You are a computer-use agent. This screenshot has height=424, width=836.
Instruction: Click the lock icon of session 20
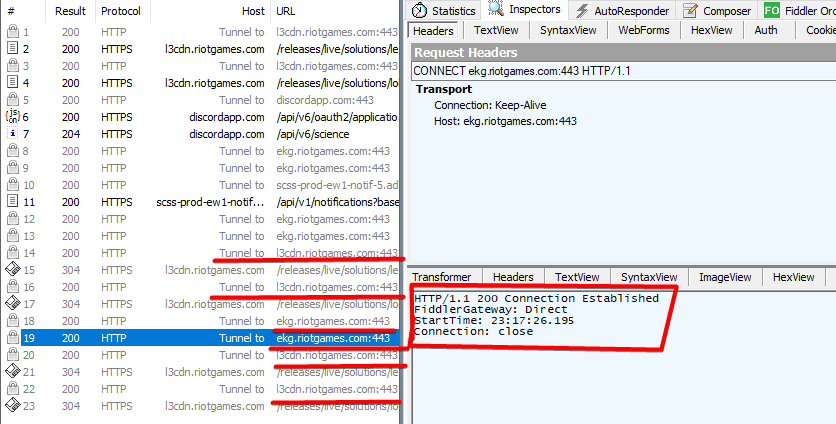point(13,355)
